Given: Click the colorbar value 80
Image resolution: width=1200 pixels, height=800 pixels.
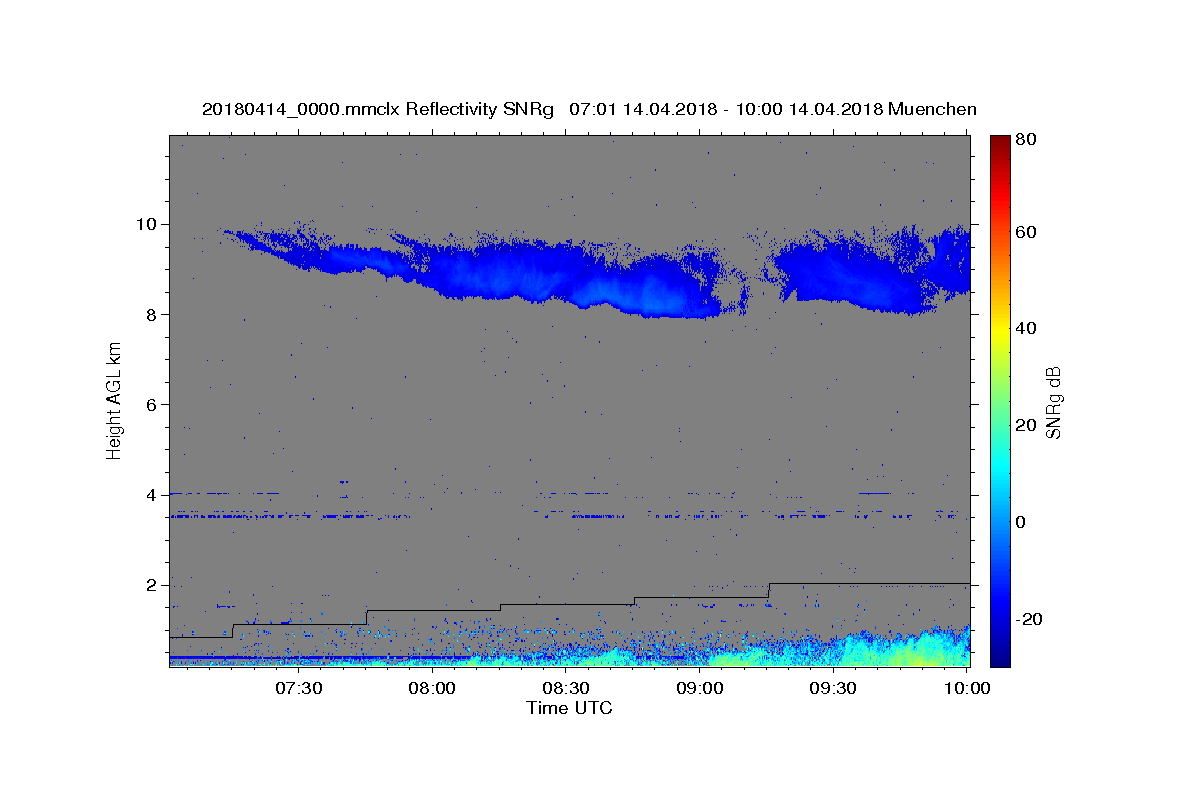Looking at the screenshot, I should tap(1025, 139).
